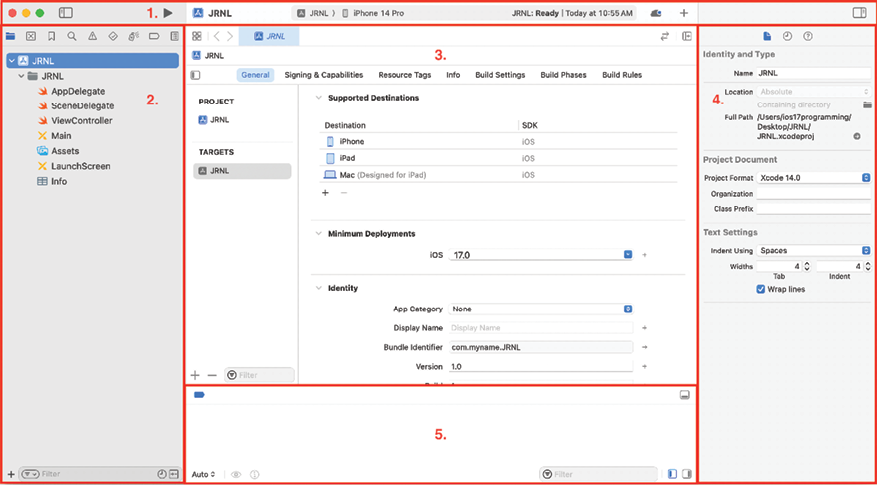The image size is (877, 485).
Task: Select the iPhone destination row
Action: [x=499, y=142]
